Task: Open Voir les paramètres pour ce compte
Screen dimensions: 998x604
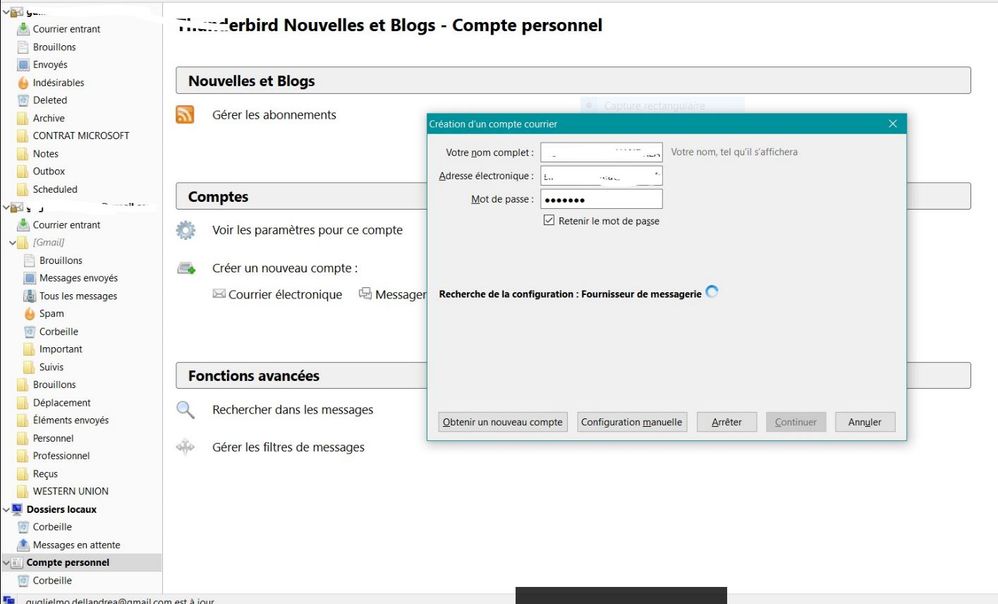Action: pyautogui.click(x=307, y=230)
